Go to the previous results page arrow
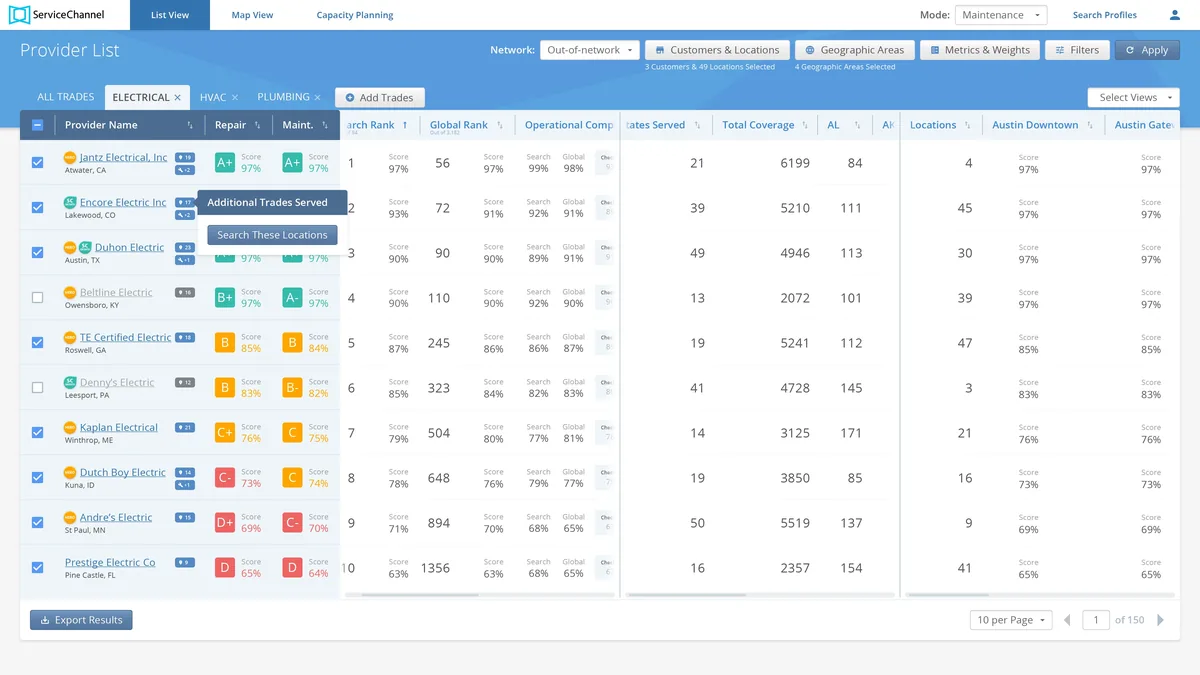 tap(1067, 620)
